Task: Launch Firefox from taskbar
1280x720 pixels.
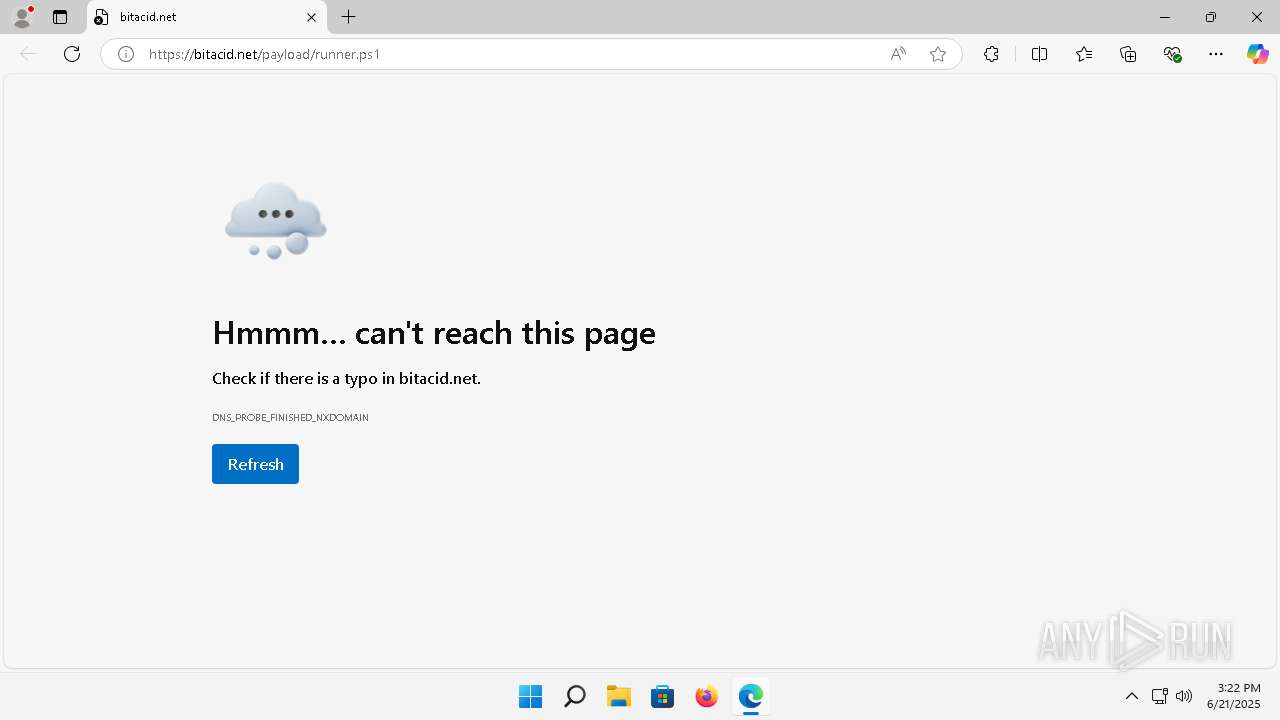Action: point(706,696)
